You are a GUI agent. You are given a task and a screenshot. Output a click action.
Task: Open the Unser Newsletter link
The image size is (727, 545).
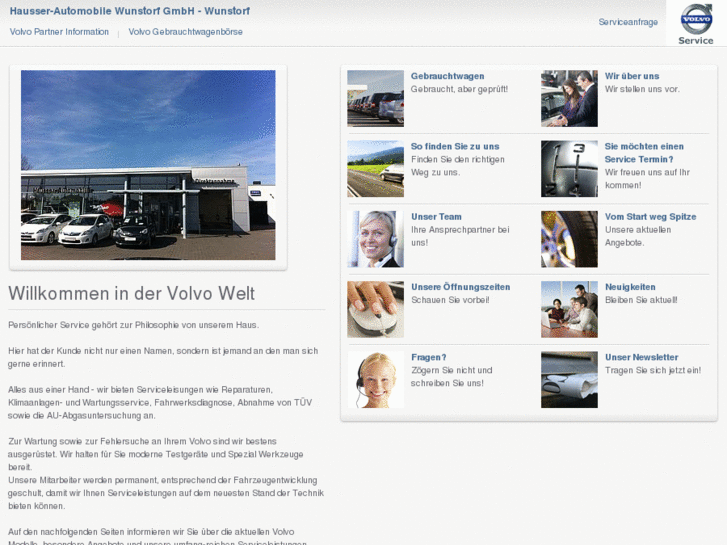pyautogui.click(x=641, y=358)
